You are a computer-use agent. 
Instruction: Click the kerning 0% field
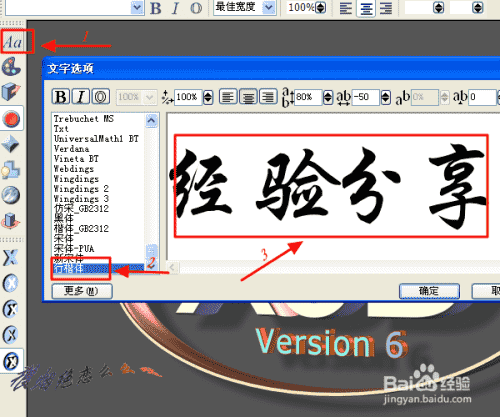(425, 97)
